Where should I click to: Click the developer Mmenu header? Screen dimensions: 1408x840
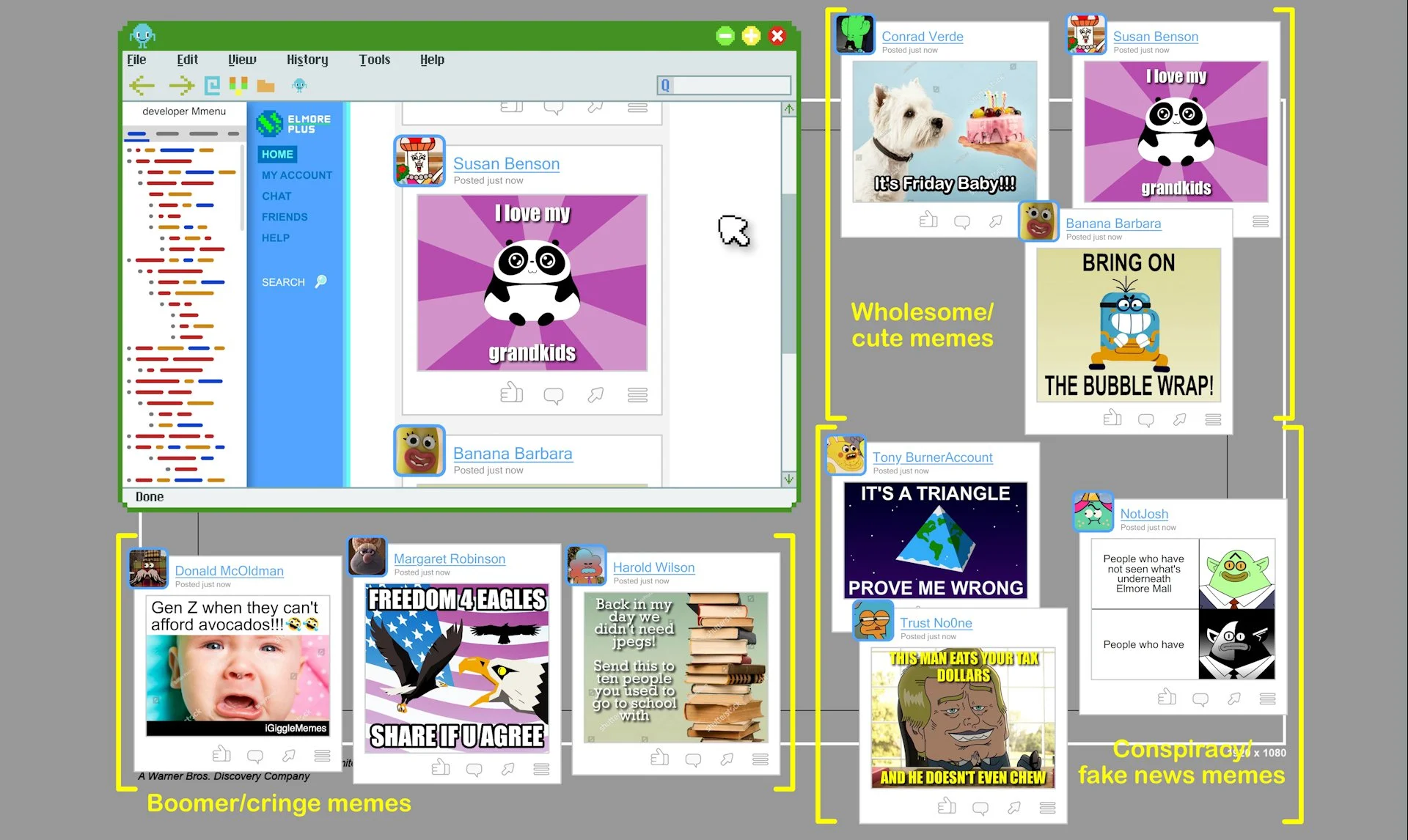(x=183, y=111)
